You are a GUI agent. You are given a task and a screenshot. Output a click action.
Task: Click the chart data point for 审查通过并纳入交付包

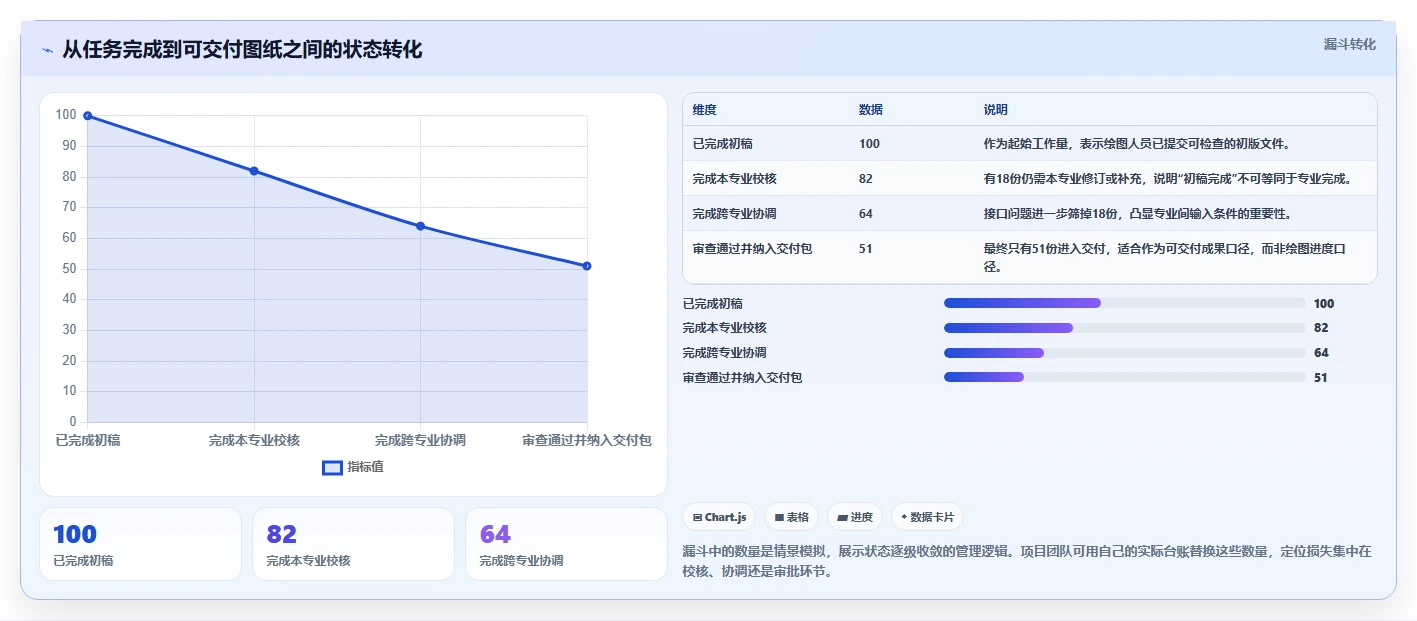coord(587,266)
